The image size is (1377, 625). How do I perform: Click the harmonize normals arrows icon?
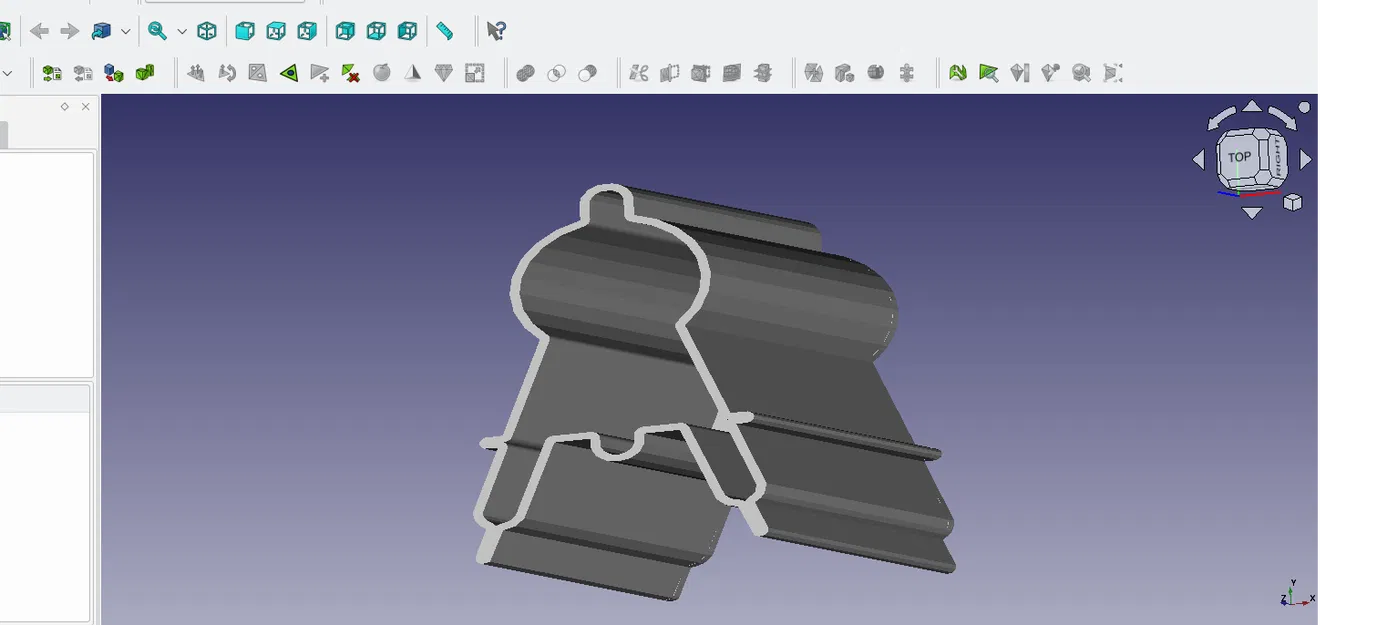(196, 73)
